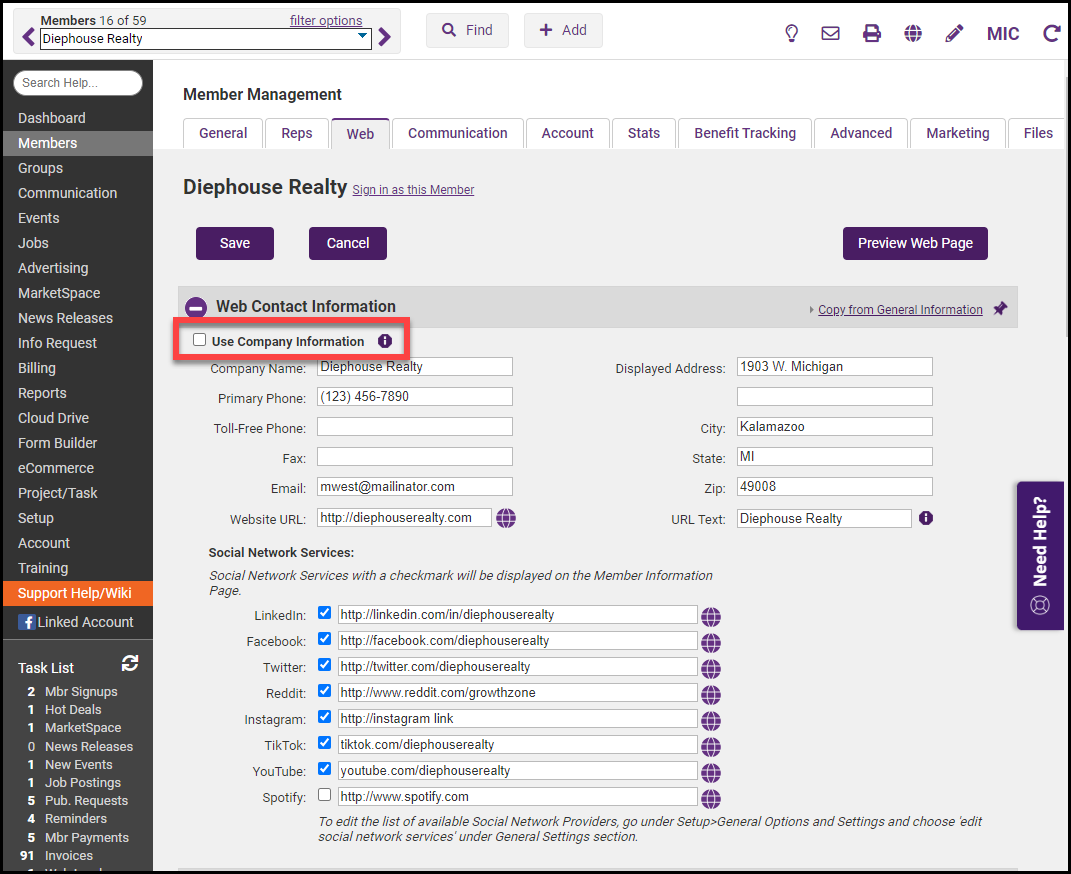Viewport: 1071px width, 874px height.
Task: Click the Primary Phone input field
Action: click(x=414, y=397)
